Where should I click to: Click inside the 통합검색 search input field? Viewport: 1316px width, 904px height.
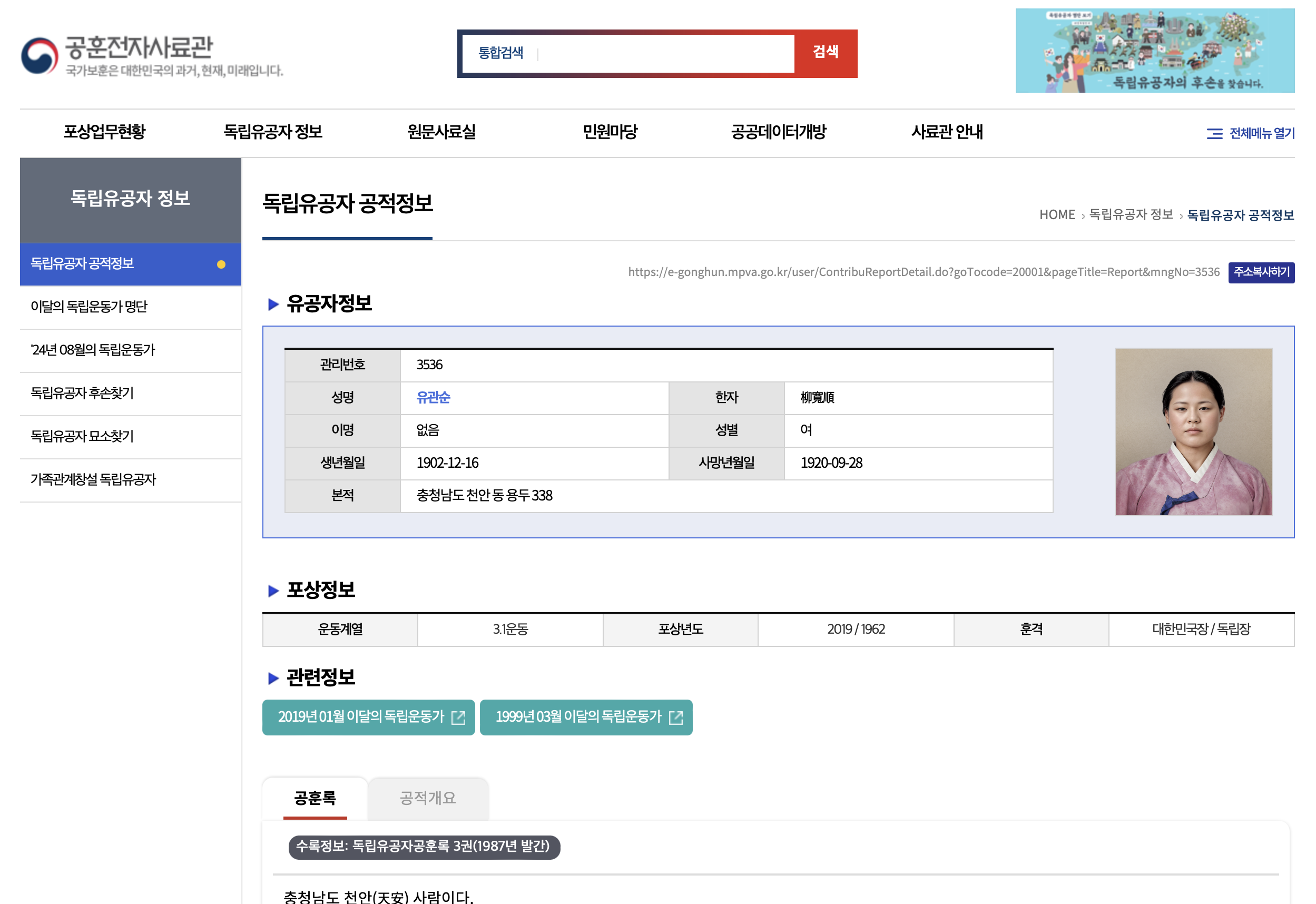click(x=651, y=53)
